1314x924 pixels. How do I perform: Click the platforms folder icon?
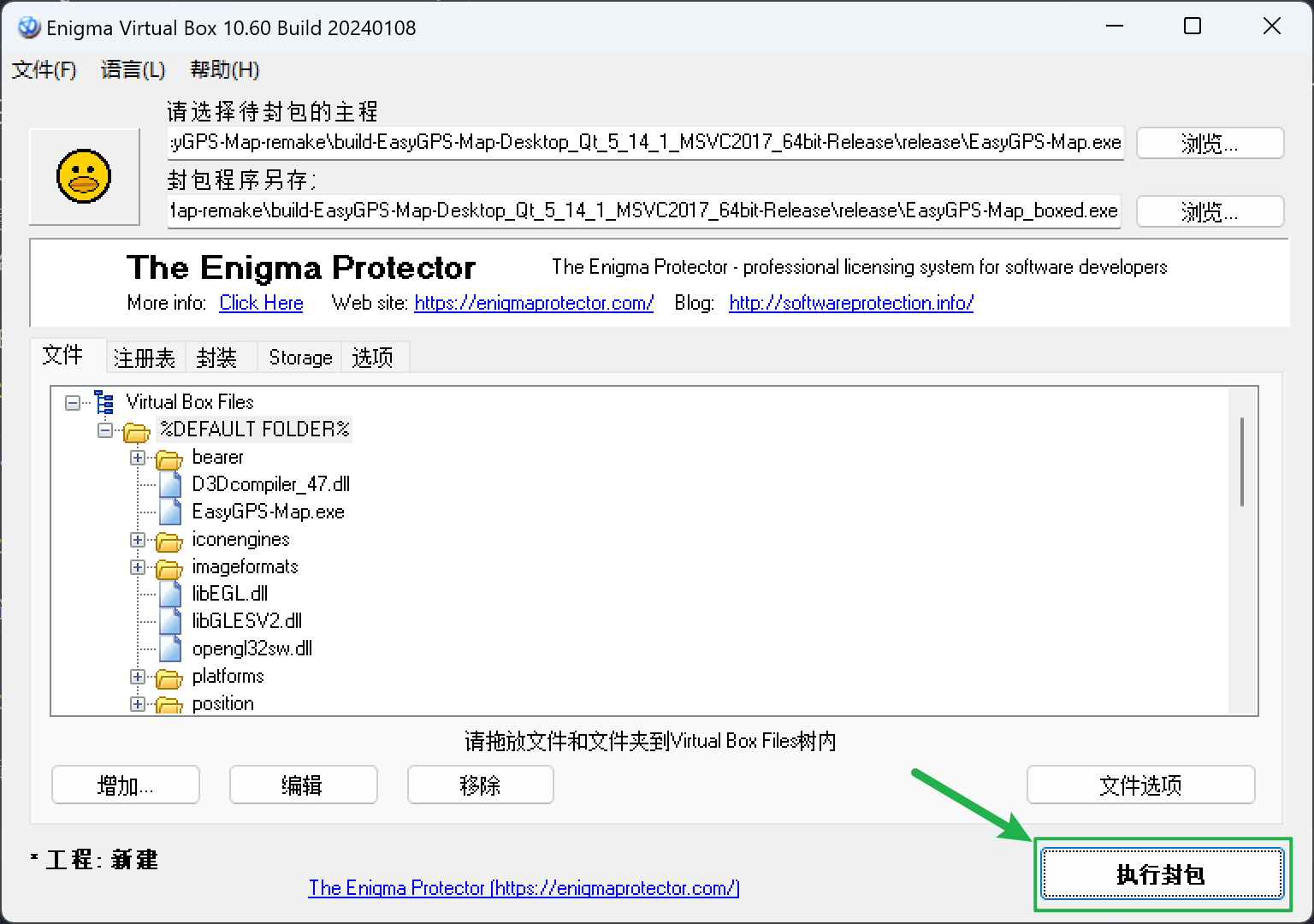pyautogui.click(x=169, y=678)
